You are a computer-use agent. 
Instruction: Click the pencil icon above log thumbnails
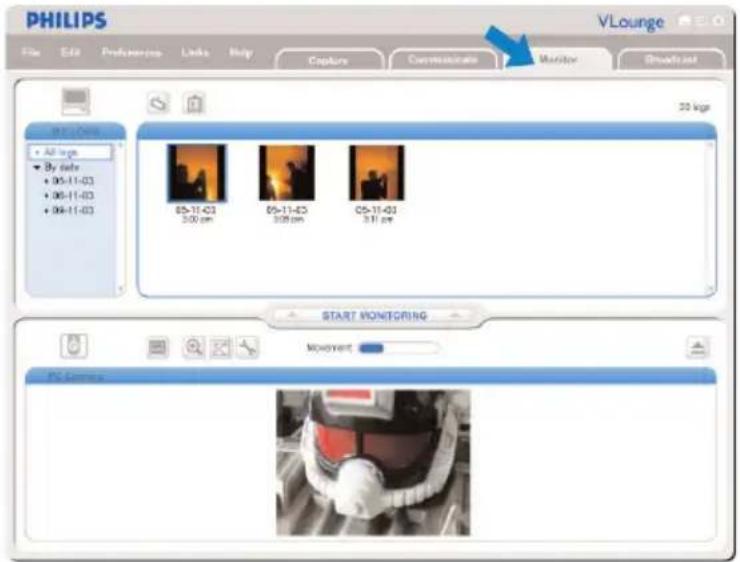point(158,103)
